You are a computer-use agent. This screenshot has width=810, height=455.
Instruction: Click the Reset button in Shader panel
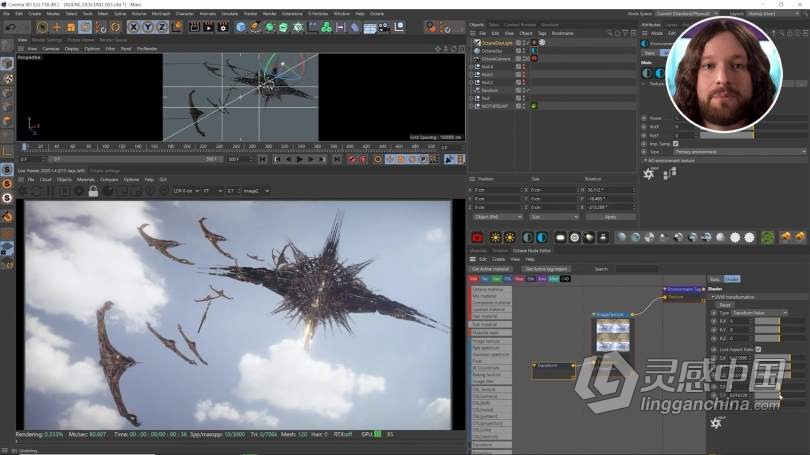pos(725,305)
